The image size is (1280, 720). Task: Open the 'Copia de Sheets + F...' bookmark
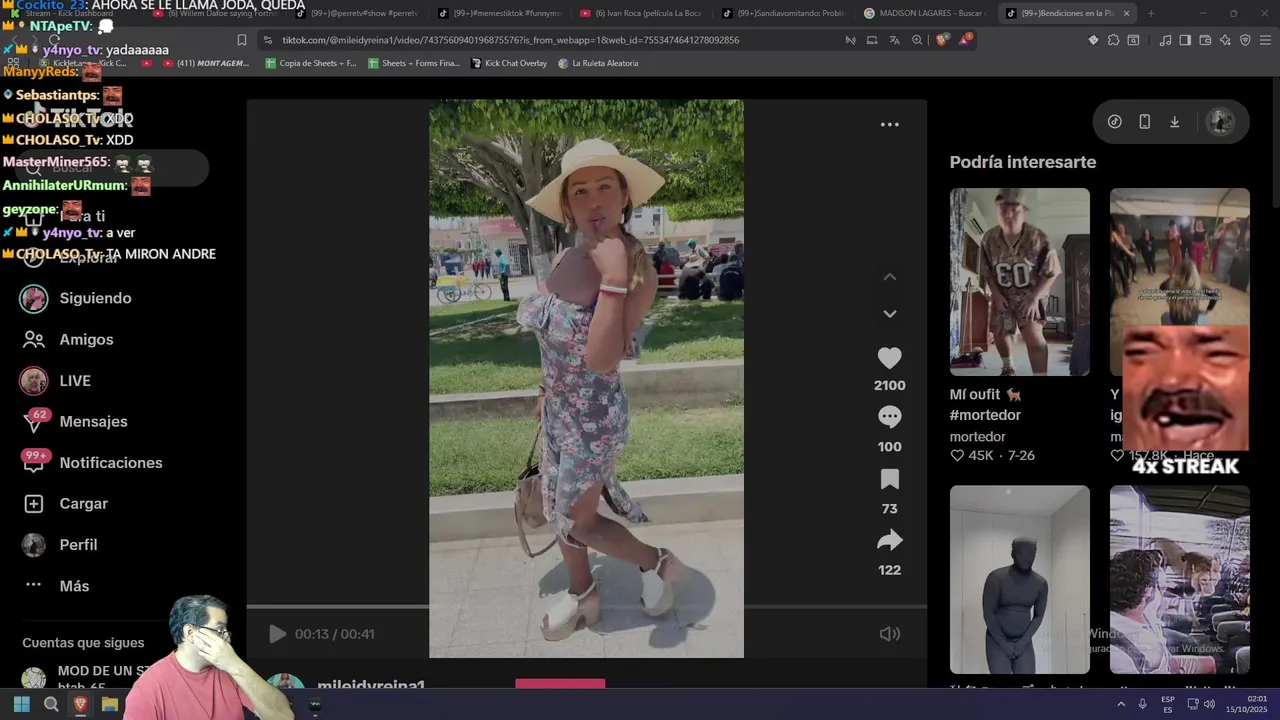coord(310,63)
